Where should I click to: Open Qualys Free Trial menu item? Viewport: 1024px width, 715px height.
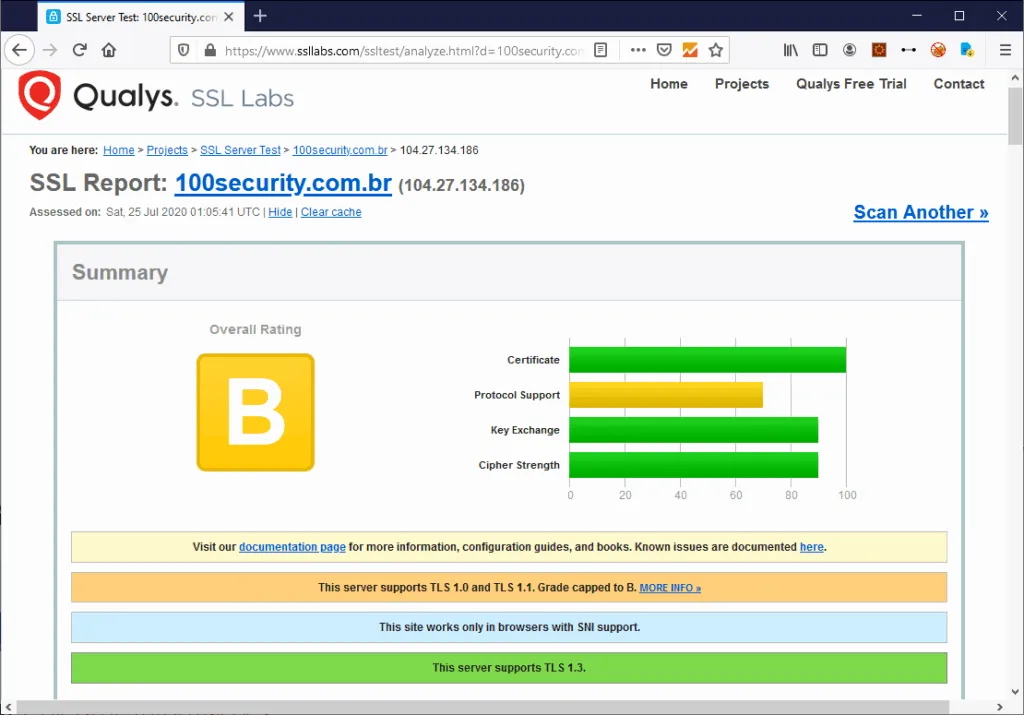[x=851, y=84]
